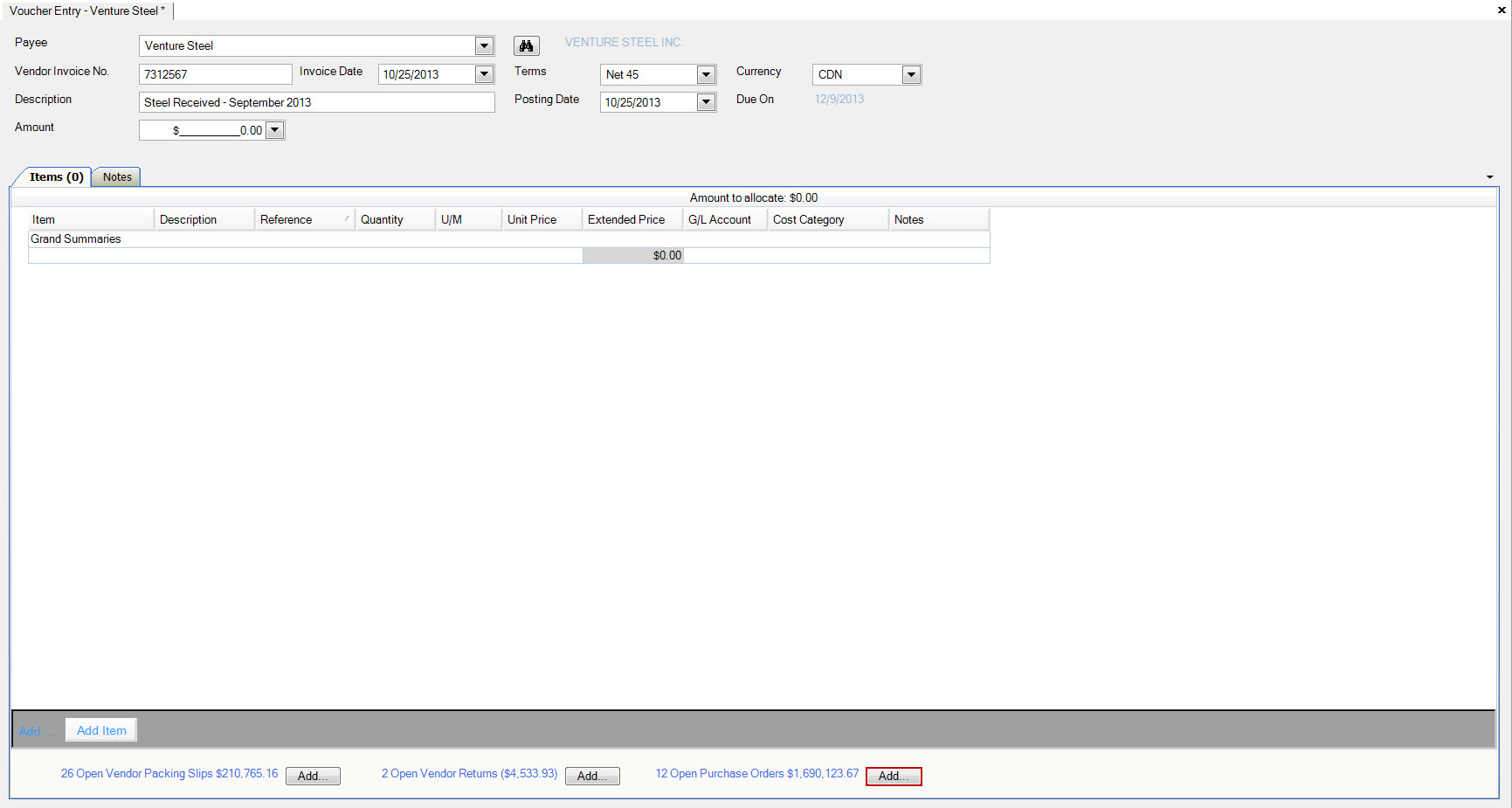Sort by the Description column header
Viewport: 1512px width, 808px height.
coord(204,219)
